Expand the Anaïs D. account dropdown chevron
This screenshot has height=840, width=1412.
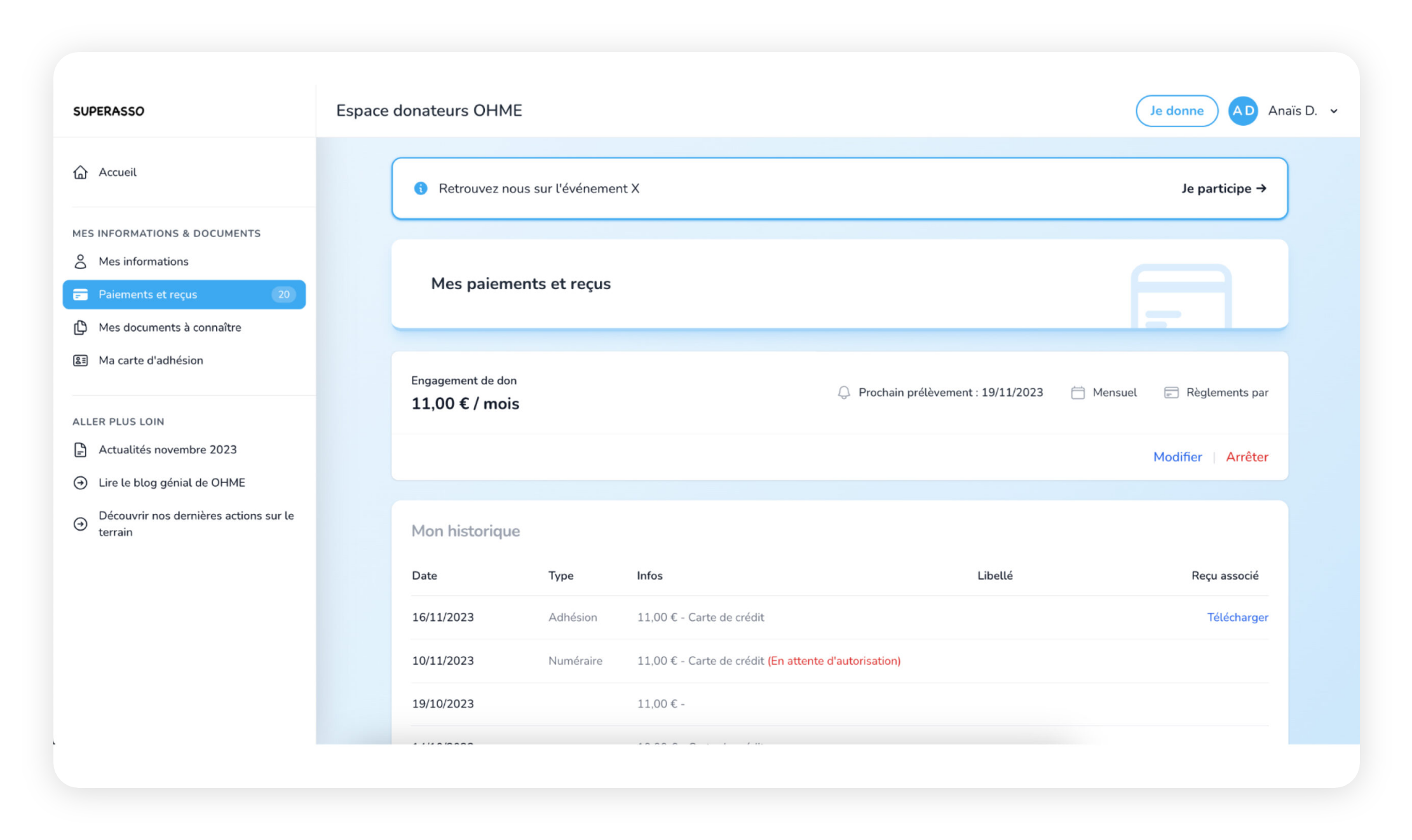click(1334, 111)
